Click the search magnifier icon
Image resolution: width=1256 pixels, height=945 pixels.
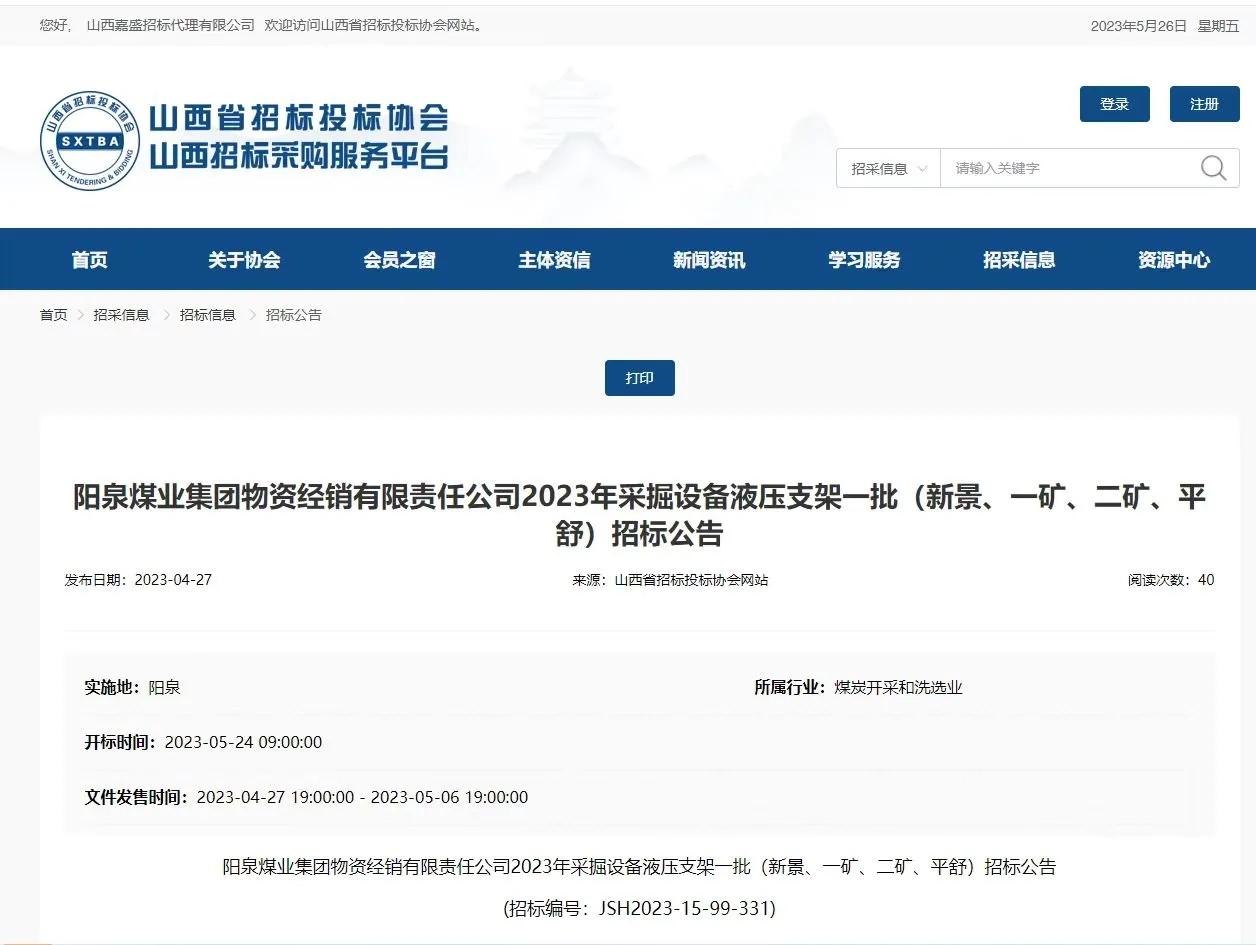pos(1213,168)
